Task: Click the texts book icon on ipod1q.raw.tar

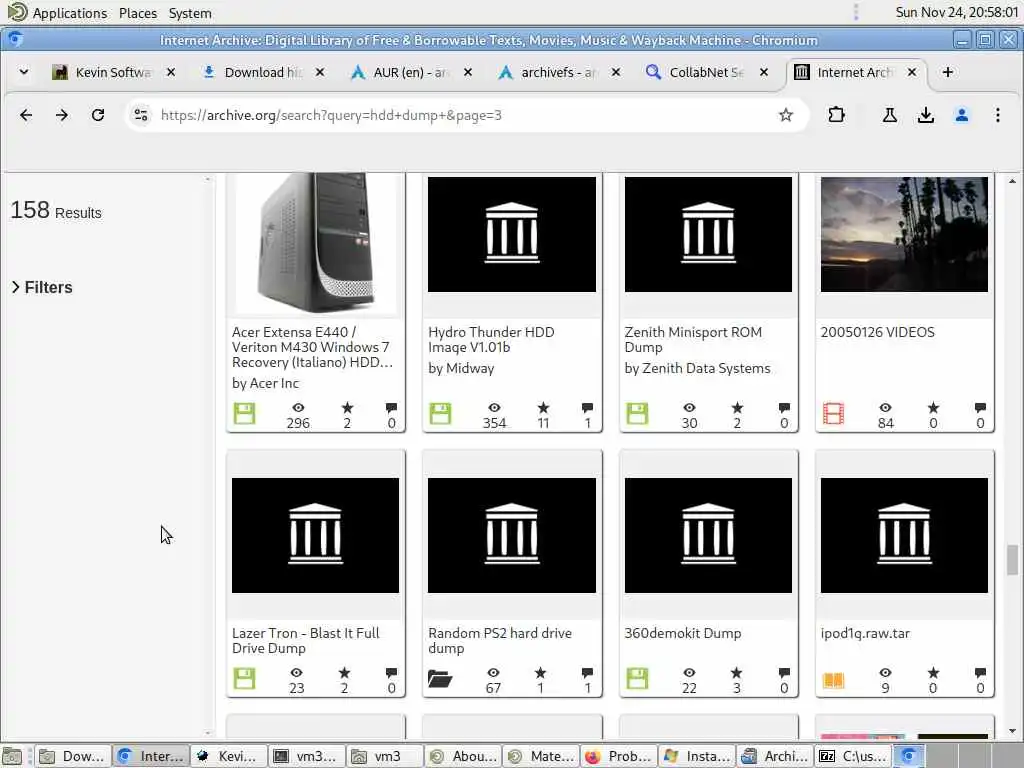Action: pos(833,680)
